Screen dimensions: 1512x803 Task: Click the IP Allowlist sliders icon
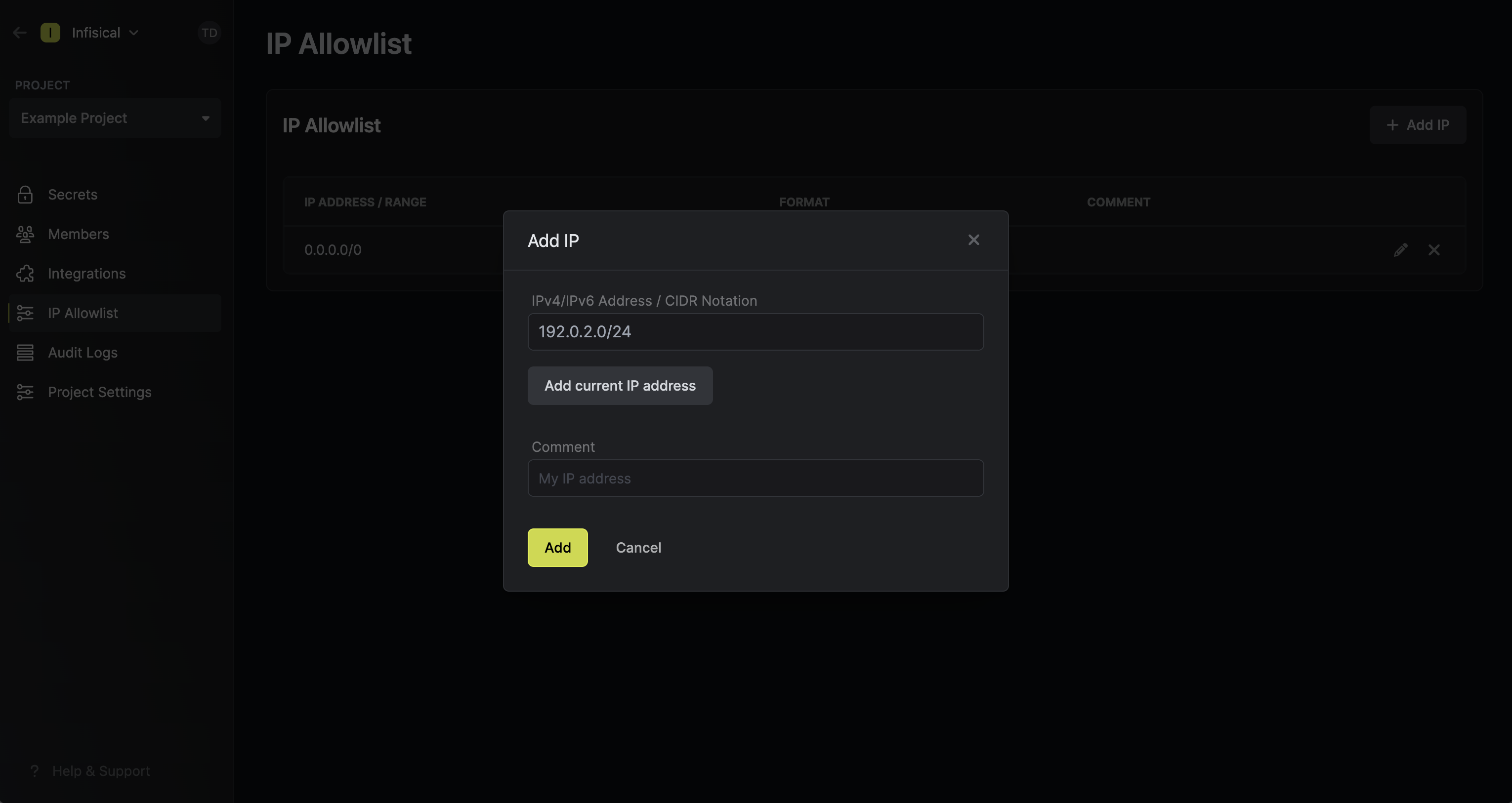coord(25,313)
